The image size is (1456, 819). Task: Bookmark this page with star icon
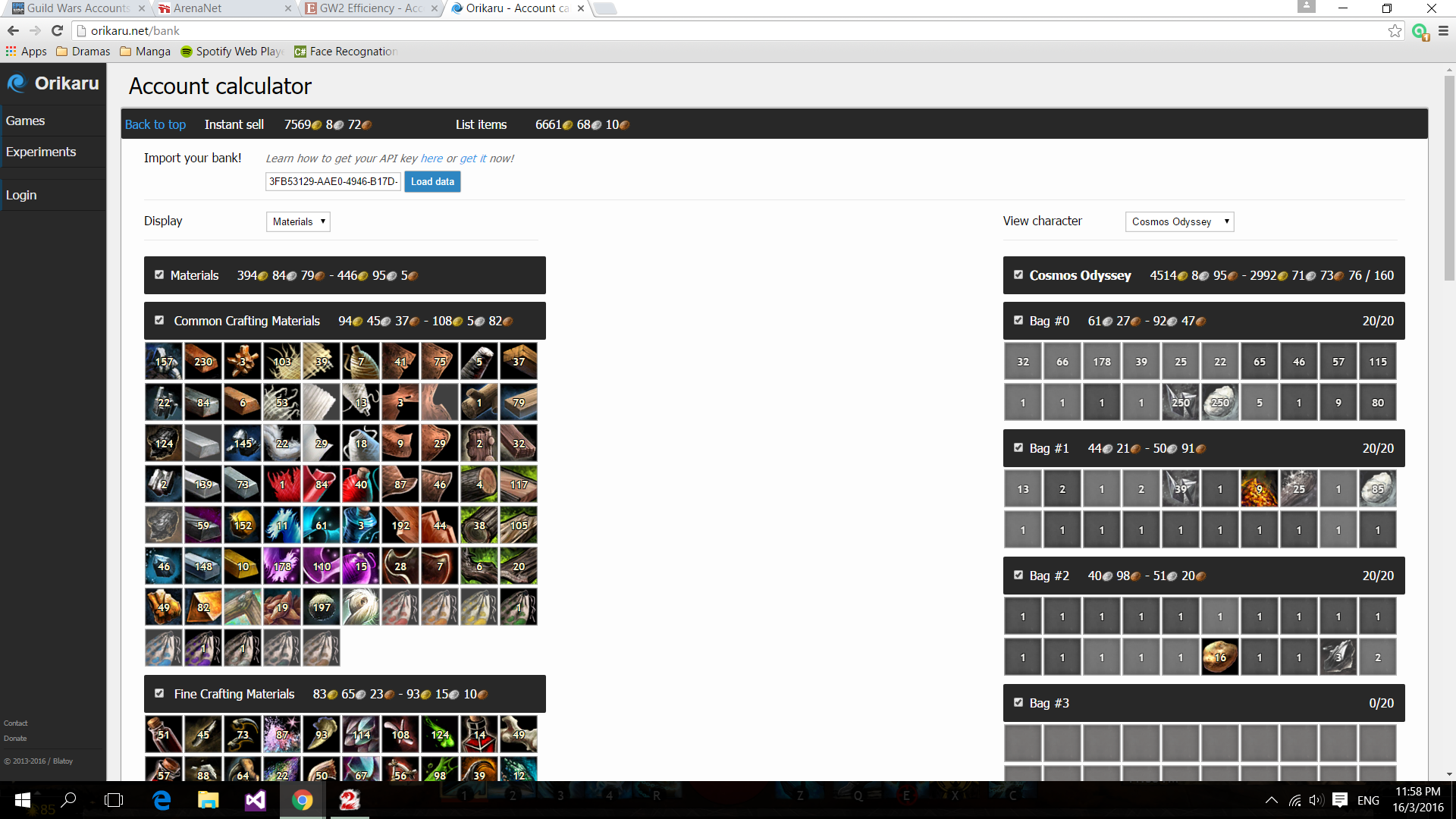1395,31
